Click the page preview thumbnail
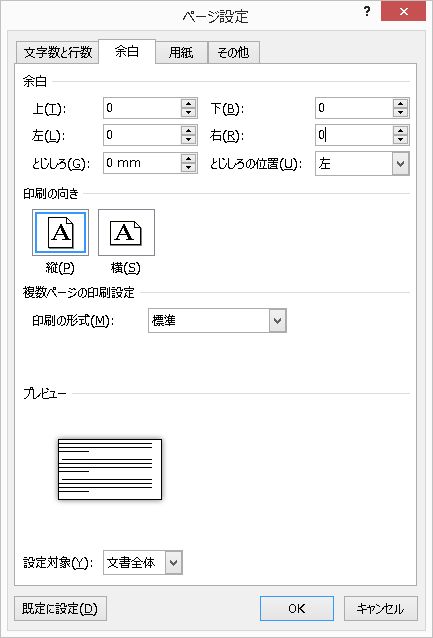 [110, 469]
